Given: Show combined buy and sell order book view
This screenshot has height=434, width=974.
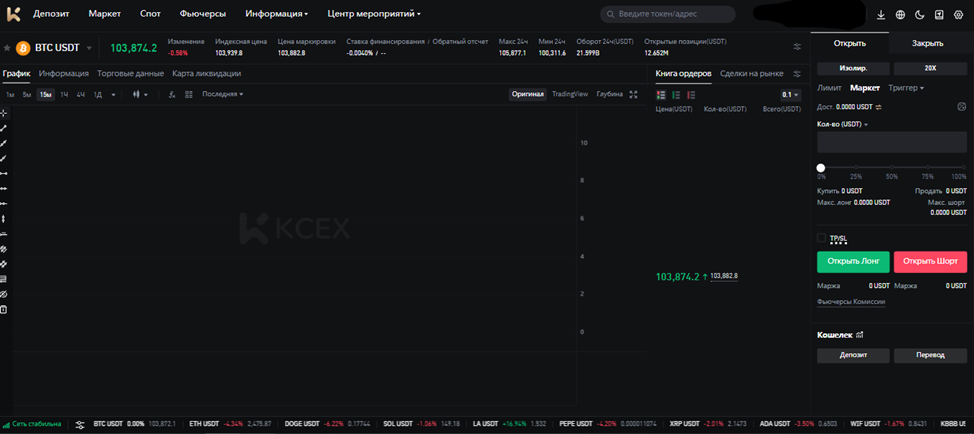Looking at the screenshot, I should [x=661, y=95].
